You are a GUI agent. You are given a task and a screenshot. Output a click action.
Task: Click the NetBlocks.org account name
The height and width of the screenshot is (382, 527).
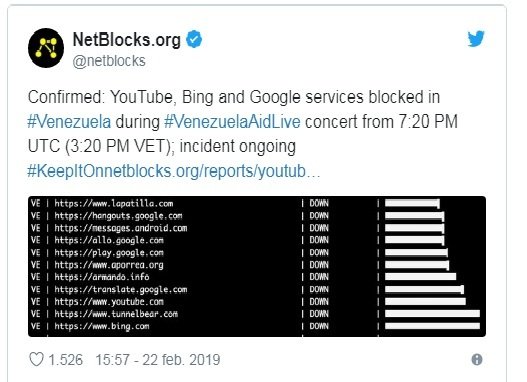[127, 39]
